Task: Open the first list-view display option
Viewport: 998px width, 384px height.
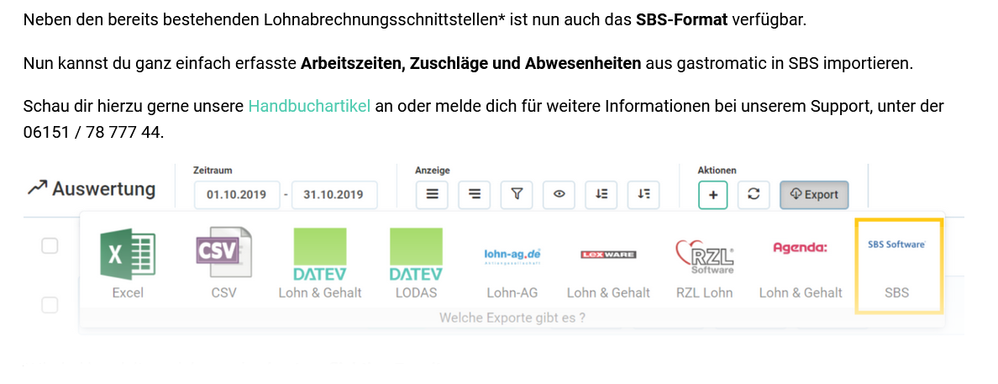Action: pyautogui.click(x=432, y=195)
